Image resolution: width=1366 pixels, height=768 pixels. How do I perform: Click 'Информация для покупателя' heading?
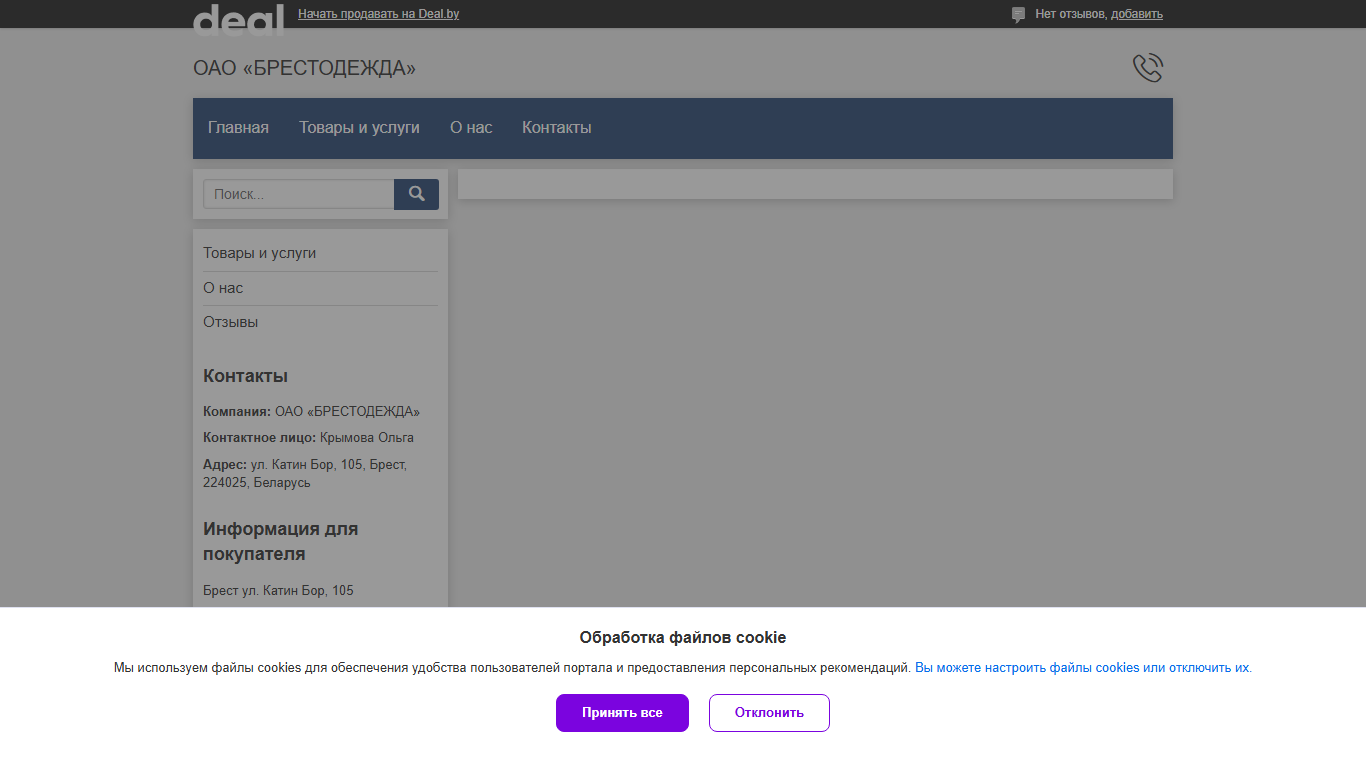280,541
